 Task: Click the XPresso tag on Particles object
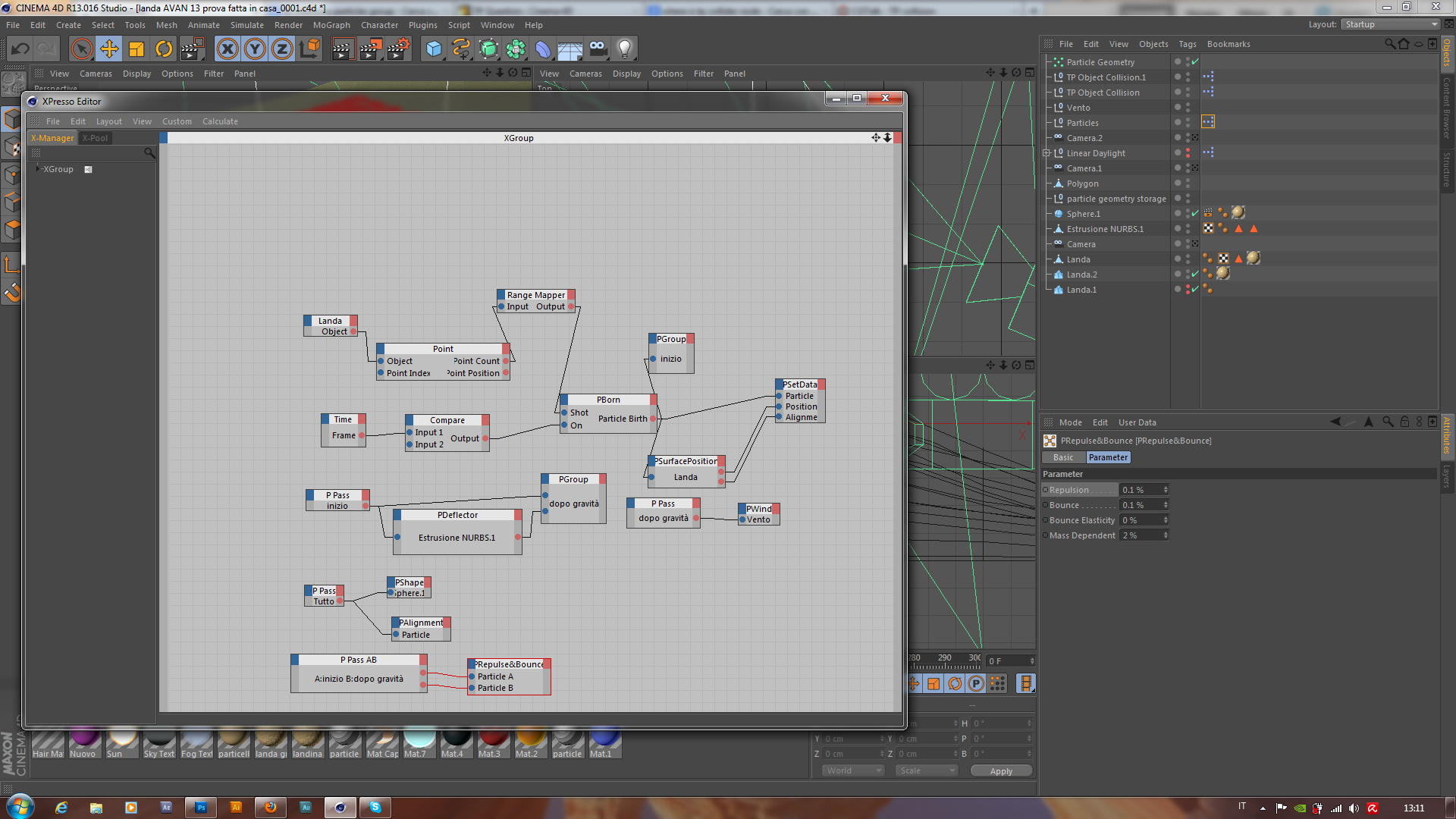click(1208, 122)
